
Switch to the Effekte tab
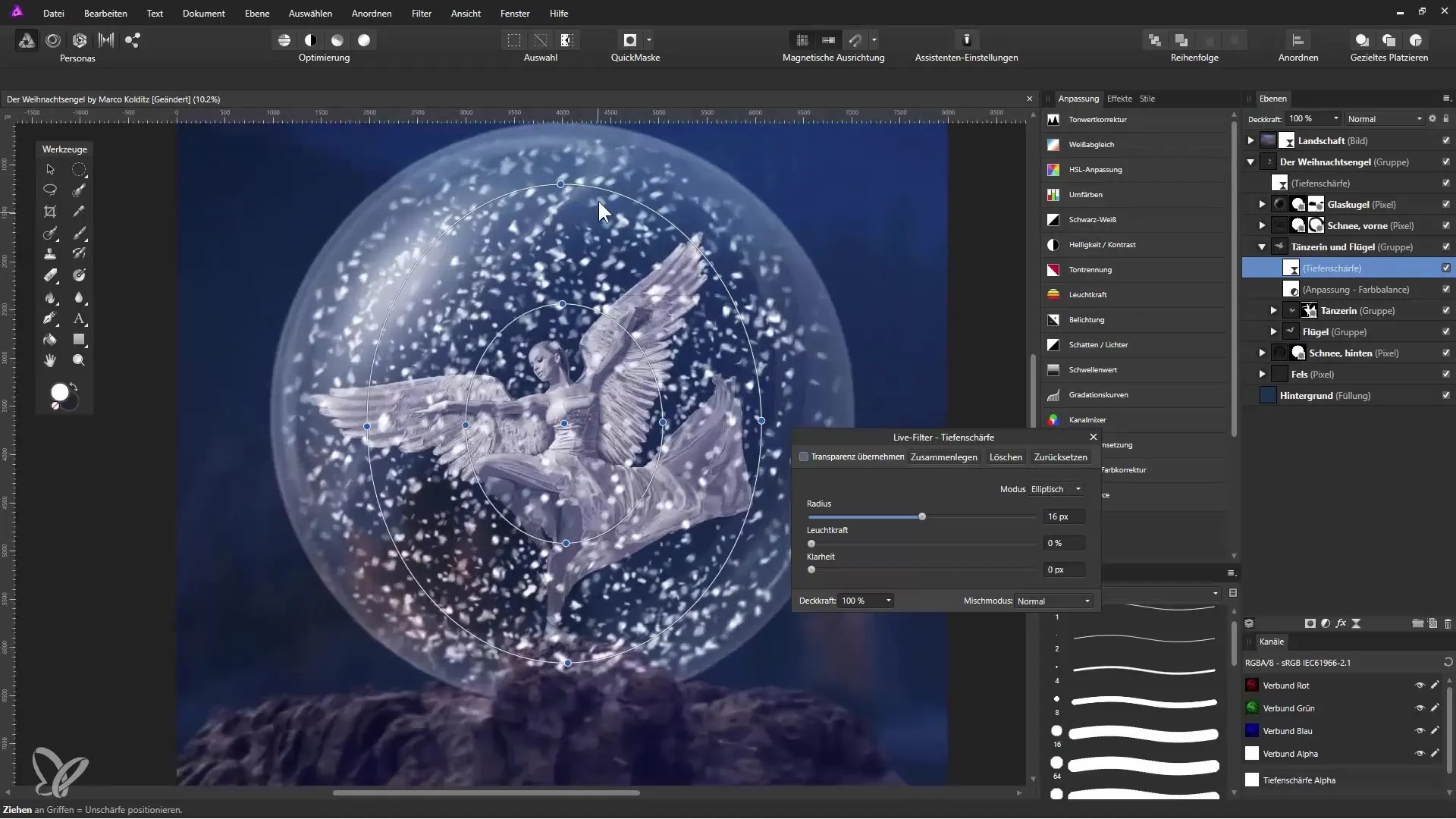coord(1119,99)
